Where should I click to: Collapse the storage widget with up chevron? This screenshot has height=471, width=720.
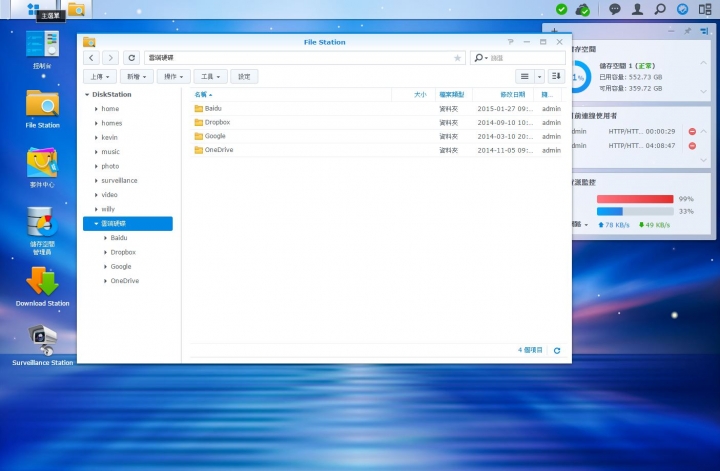tap(703, 63)
